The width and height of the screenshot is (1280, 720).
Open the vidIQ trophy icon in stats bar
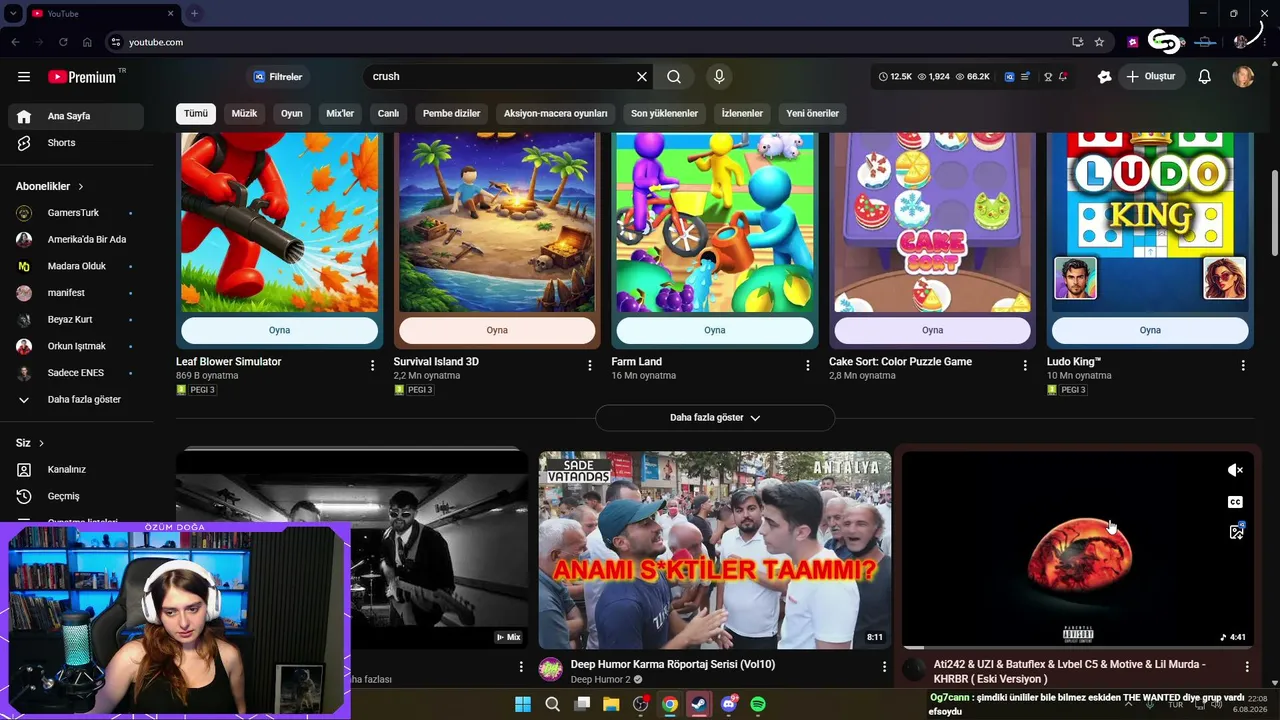pyautogui.click(x=1048, y=77)
